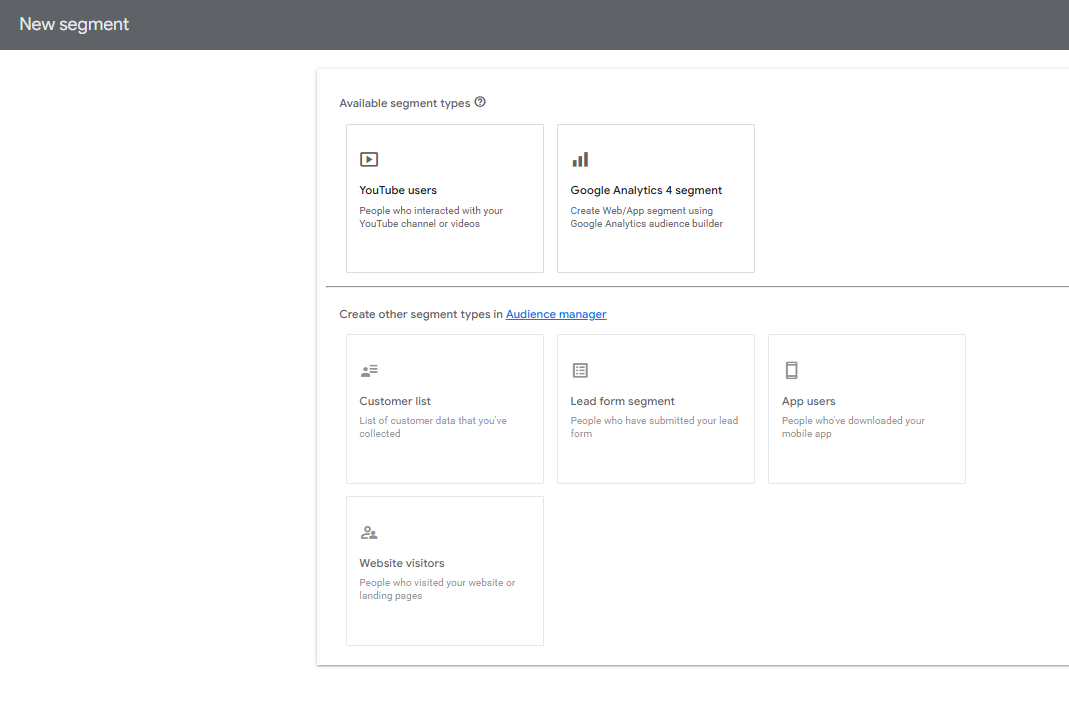Click 'People who have submitted your lead form'
The image size is (1069, 714).
pos(654,427)
